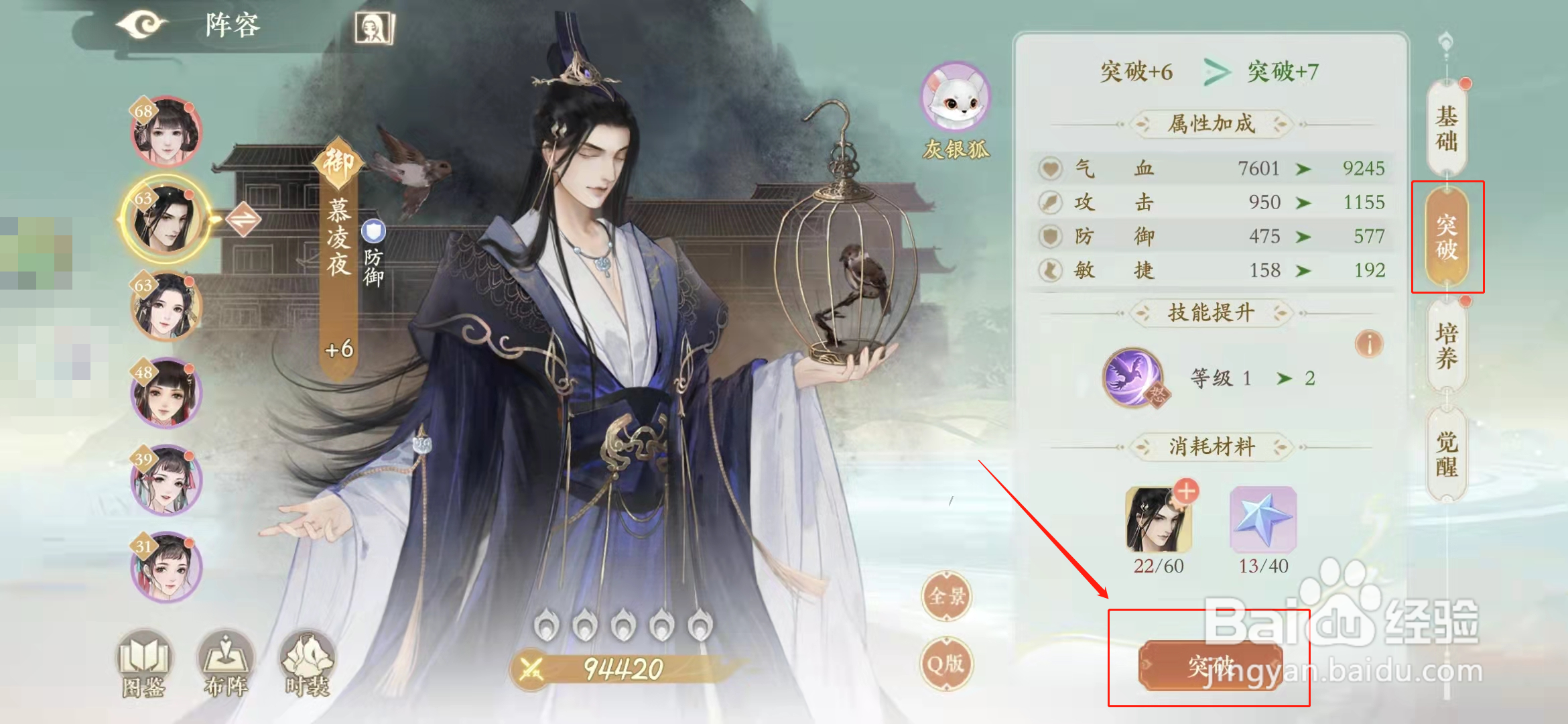The width and height of the screenshot is (1568, 724).
Task: Click the swap arrows icon beside selected hero
Action: pyautogui.click(x=243, y=219)
